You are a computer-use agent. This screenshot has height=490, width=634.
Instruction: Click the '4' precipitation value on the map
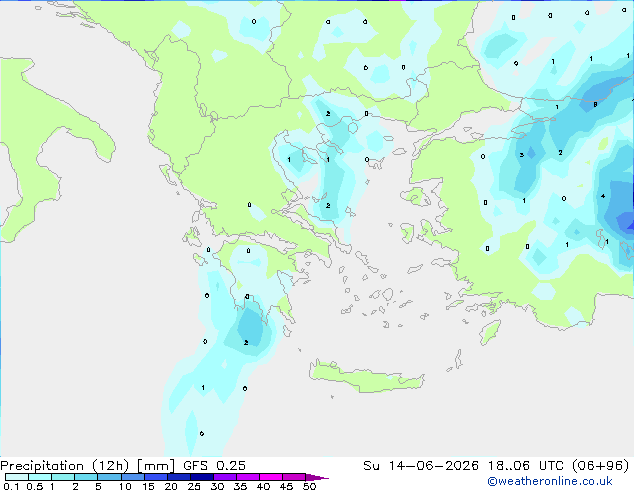[603, 196]
